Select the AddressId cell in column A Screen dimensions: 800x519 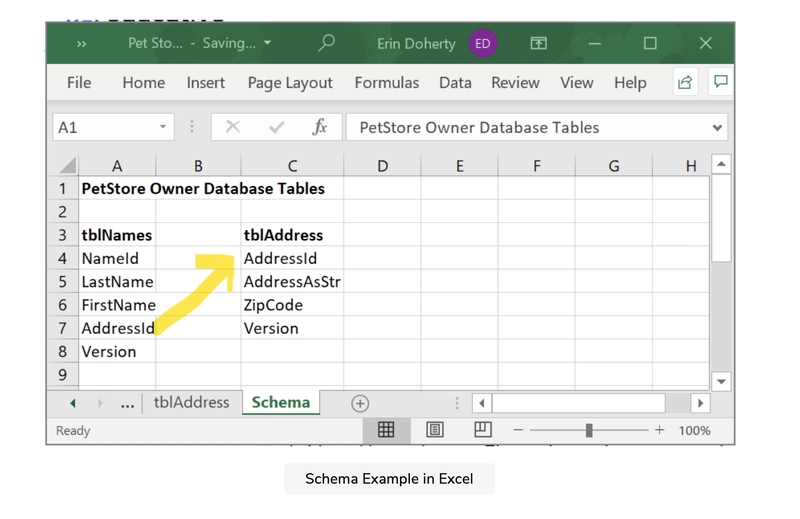[117, 328]
